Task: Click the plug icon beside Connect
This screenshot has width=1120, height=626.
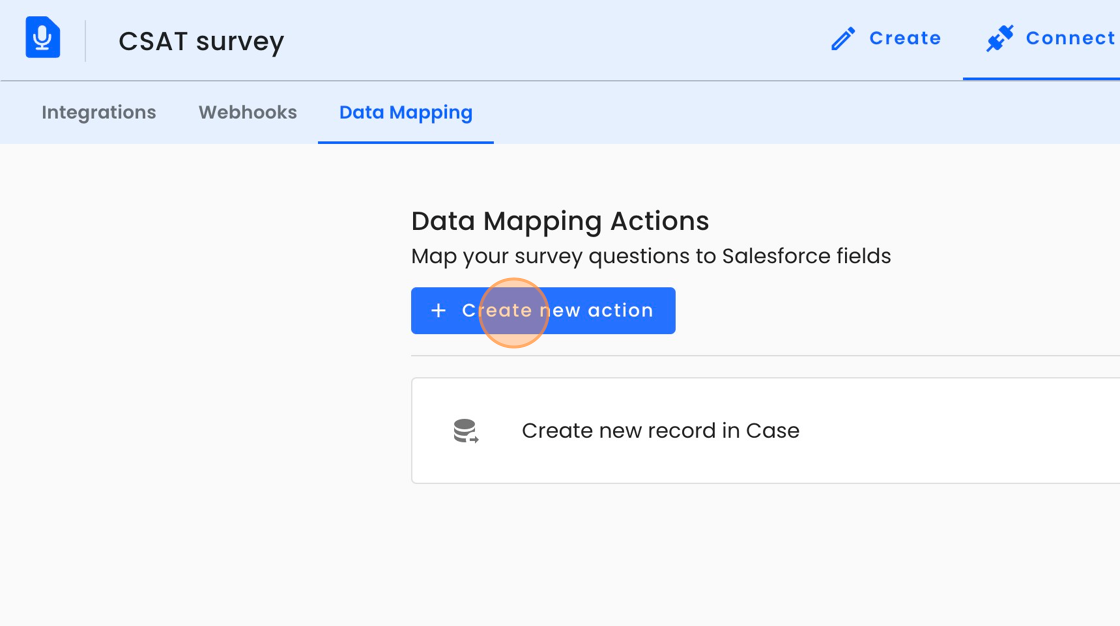Action: point(999,39)
